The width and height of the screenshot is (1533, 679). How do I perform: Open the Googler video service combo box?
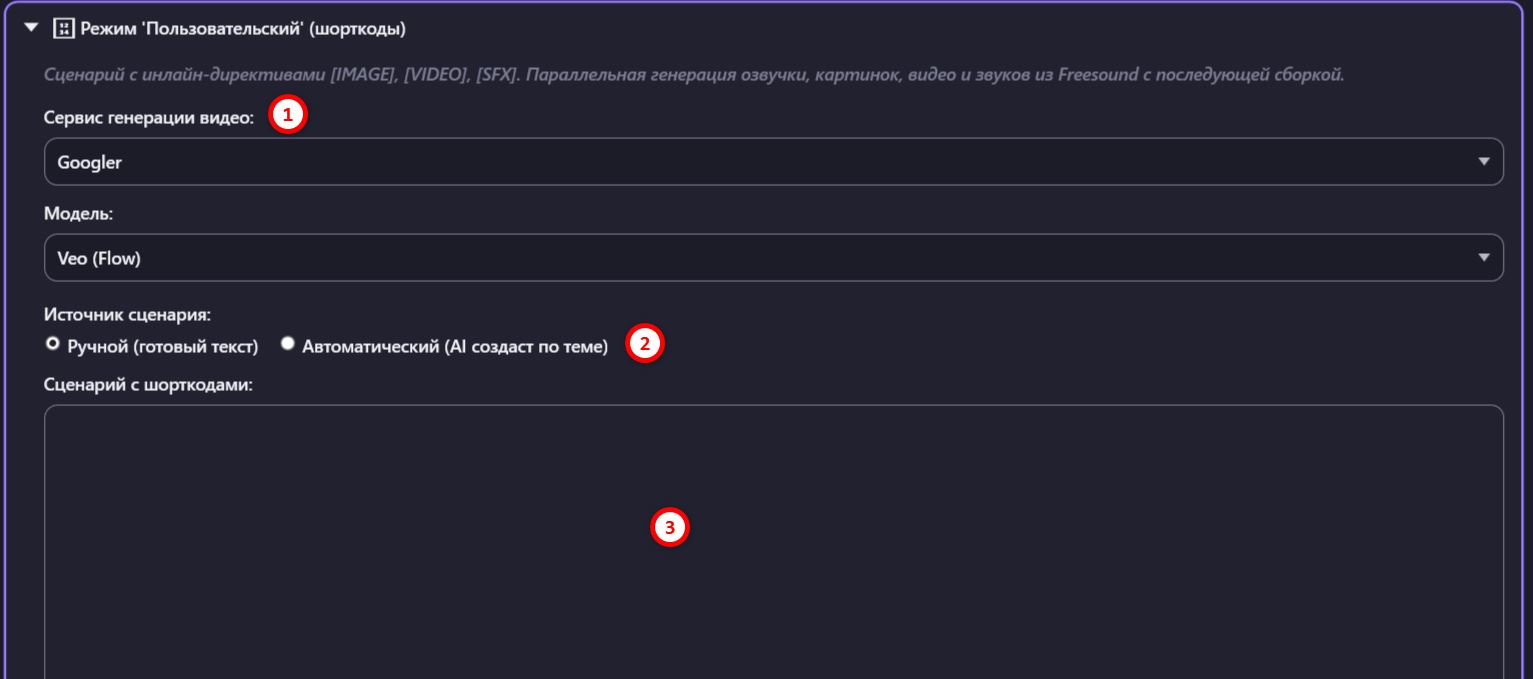point(773,162)
